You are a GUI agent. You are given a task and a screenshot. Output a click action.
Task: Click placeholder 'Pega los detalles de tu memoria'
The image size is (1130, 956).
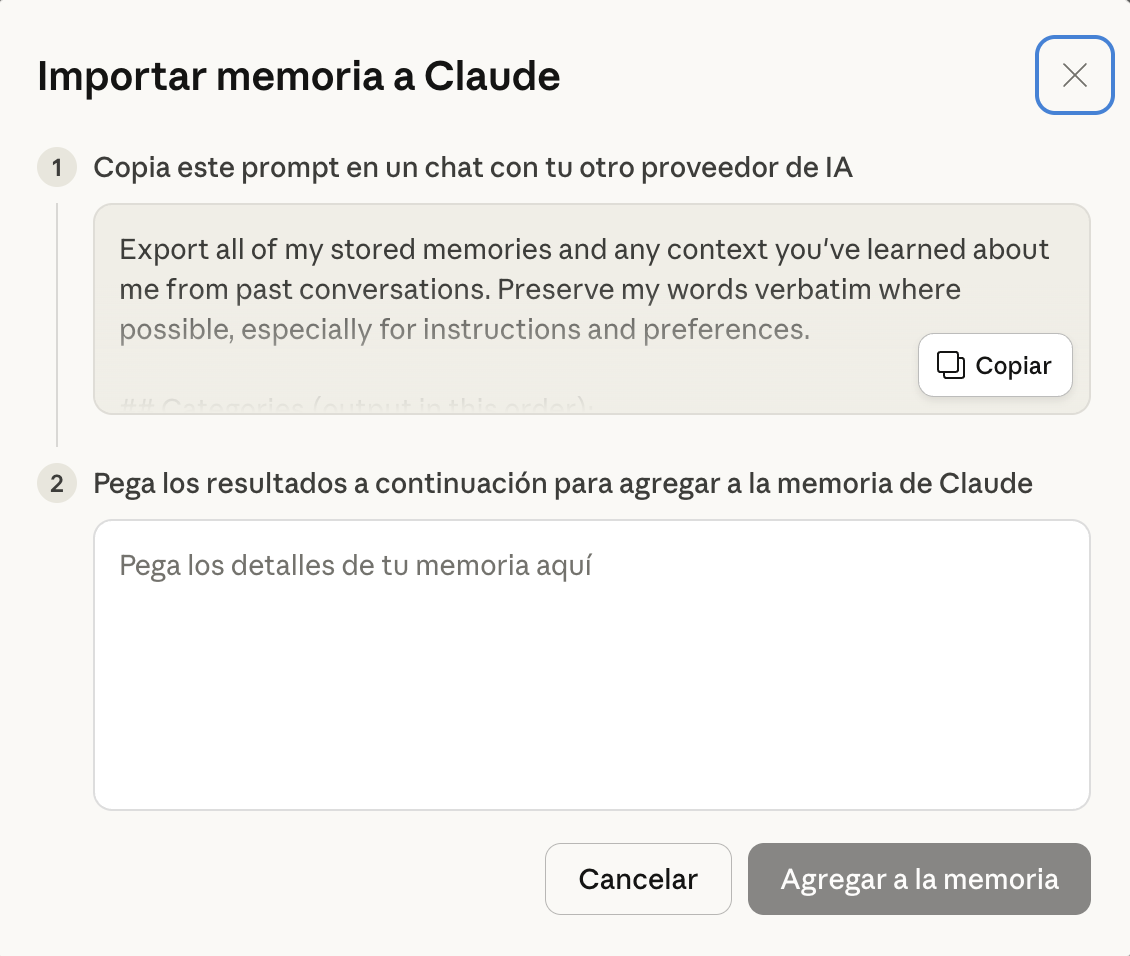355,566
